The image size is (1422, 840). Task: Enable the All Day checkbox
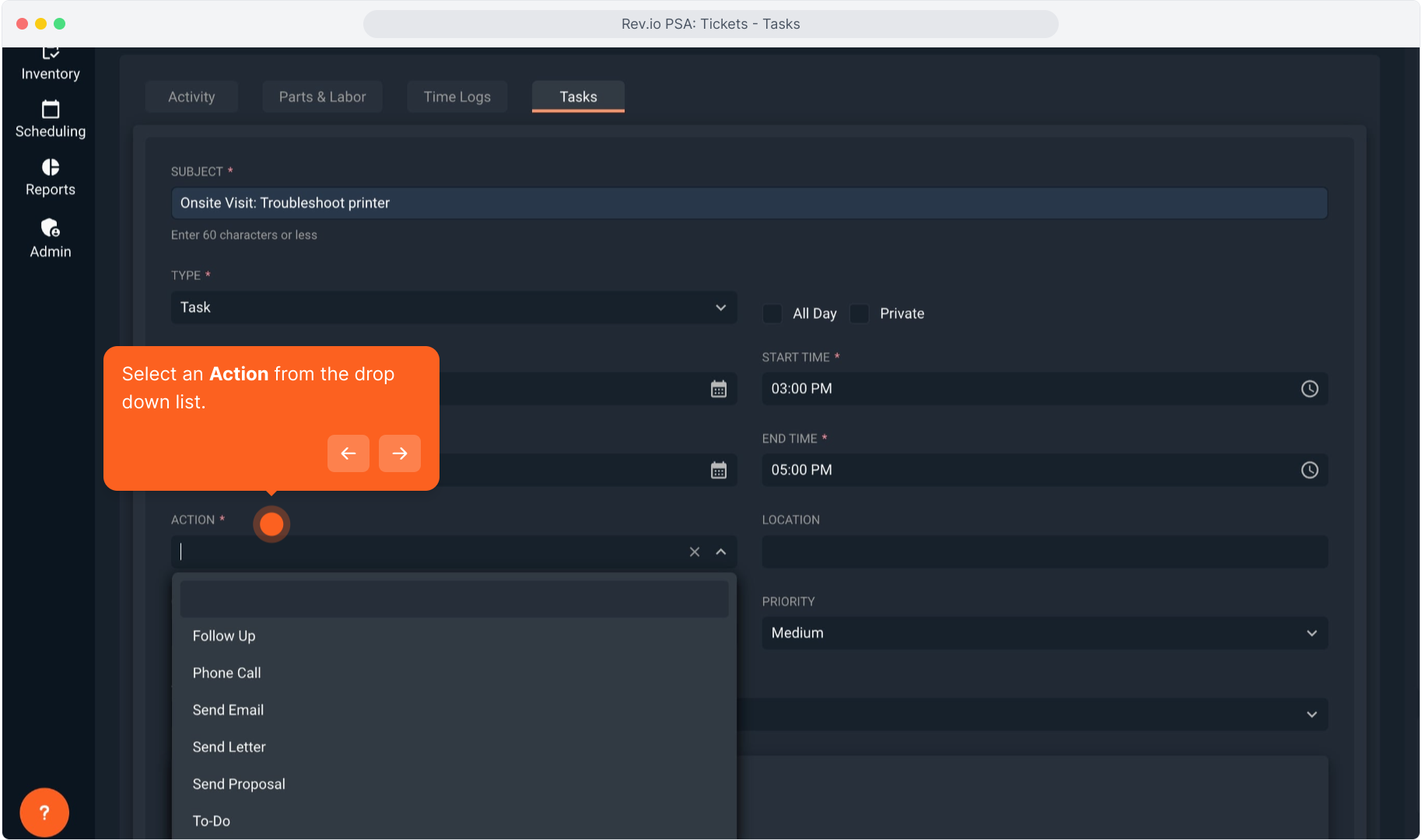[772, 313]
